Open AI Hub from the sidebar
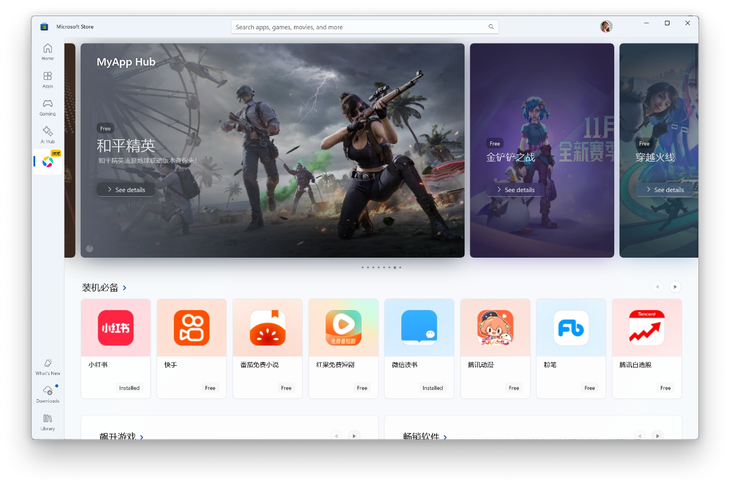Viewport: 730px width, 486px height. 47,134
